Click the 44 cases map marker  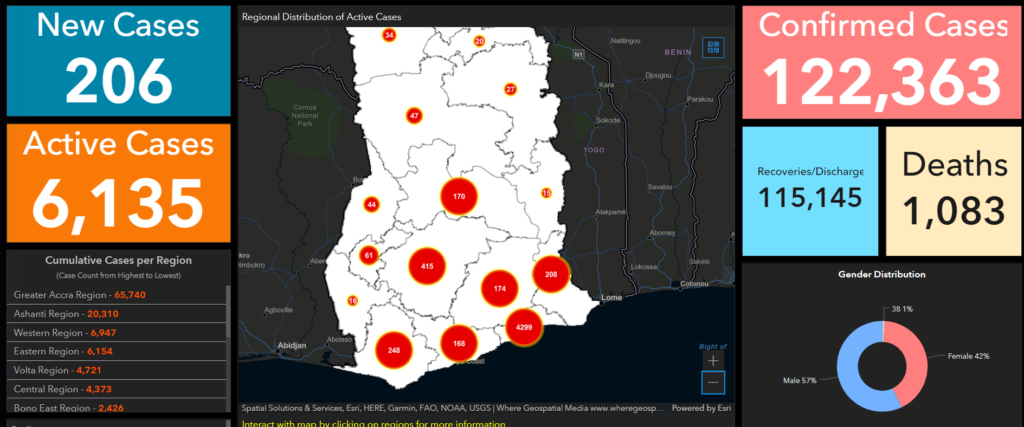(x=372, y=204)
